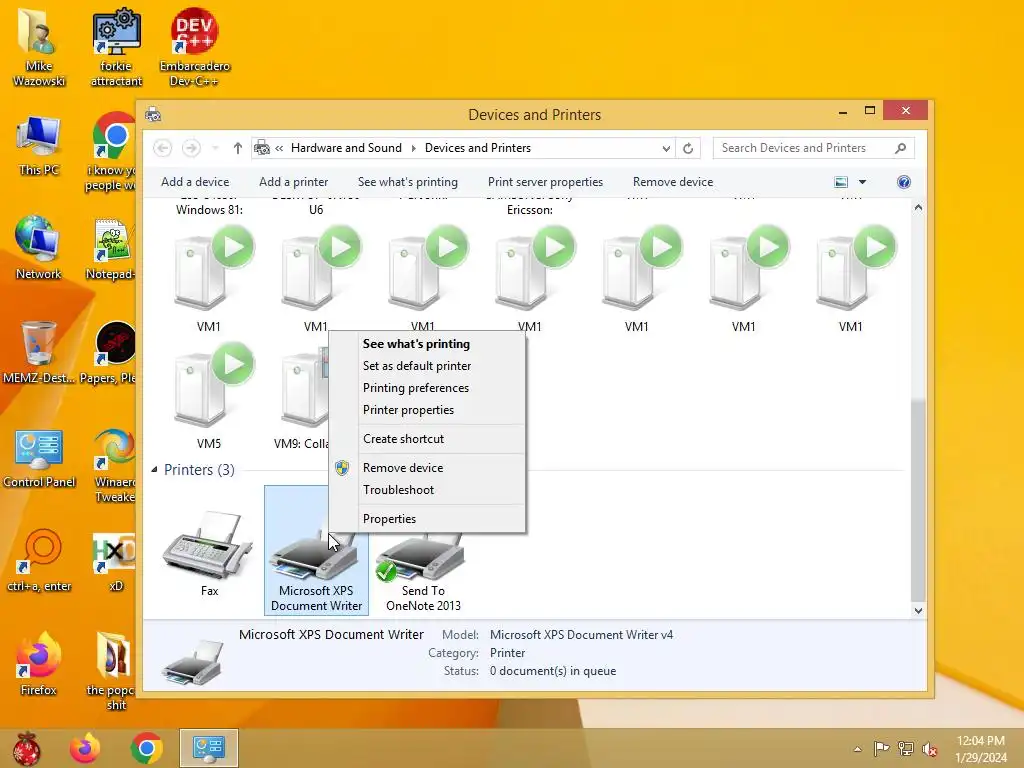
Task: Click Print server properties toolbar button
Action: coord(545,182)
